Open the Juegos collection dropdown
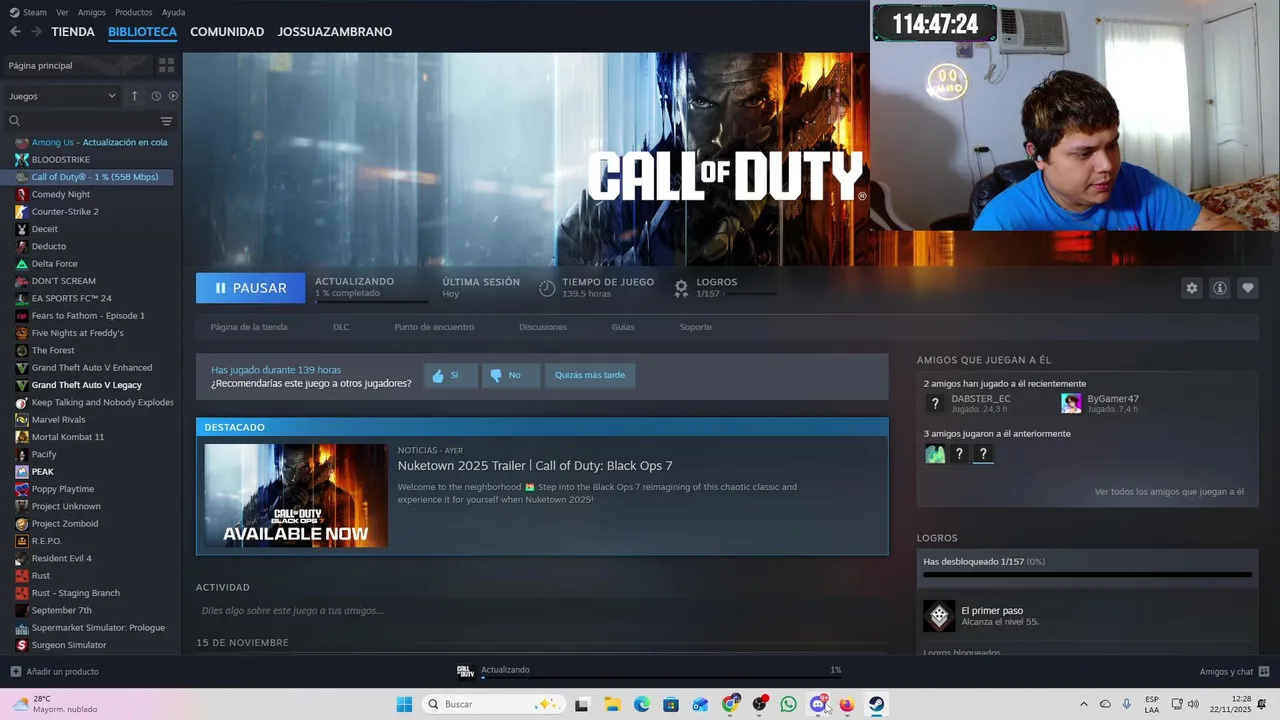Viewport: 1280px width, 720px height. (62, 96)
